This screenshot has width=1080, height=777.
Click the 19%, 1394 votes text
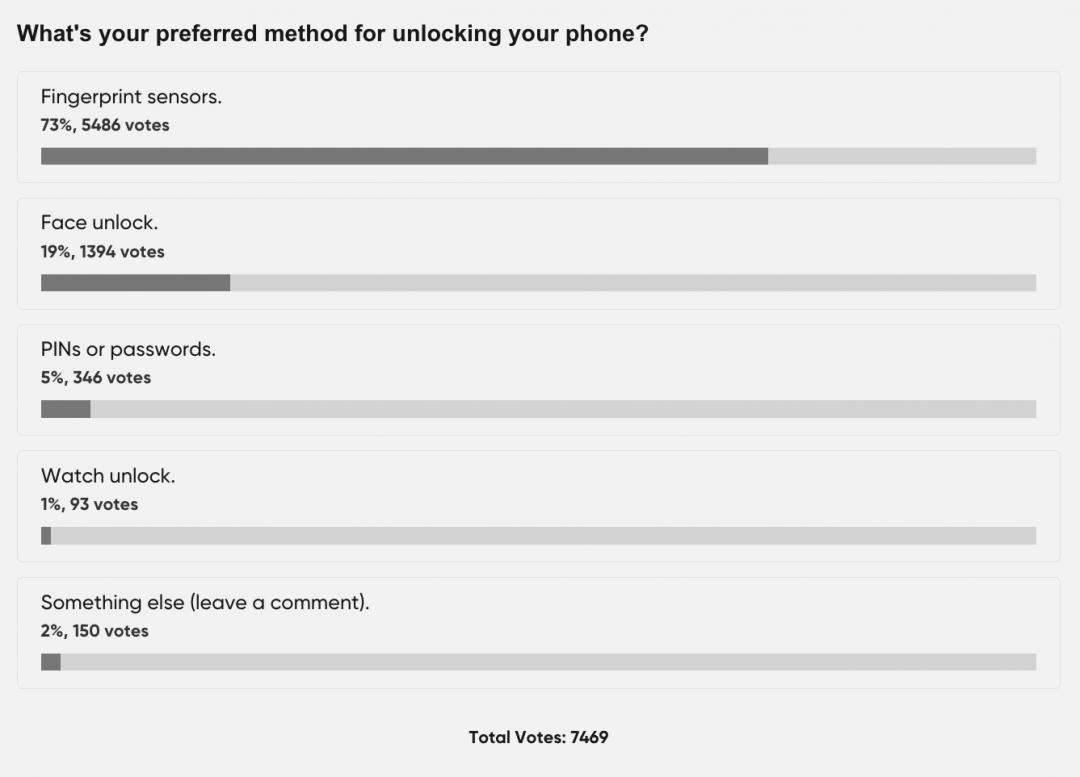pos(102,251)
